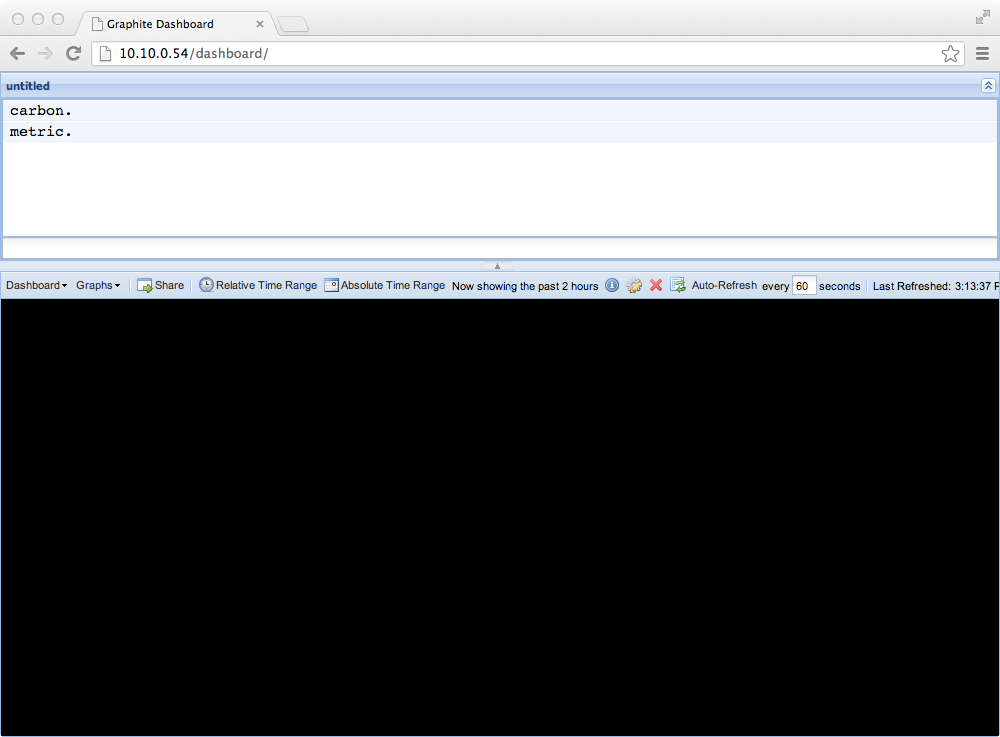Open the Chrome hamburger menu

click(982, 54)
